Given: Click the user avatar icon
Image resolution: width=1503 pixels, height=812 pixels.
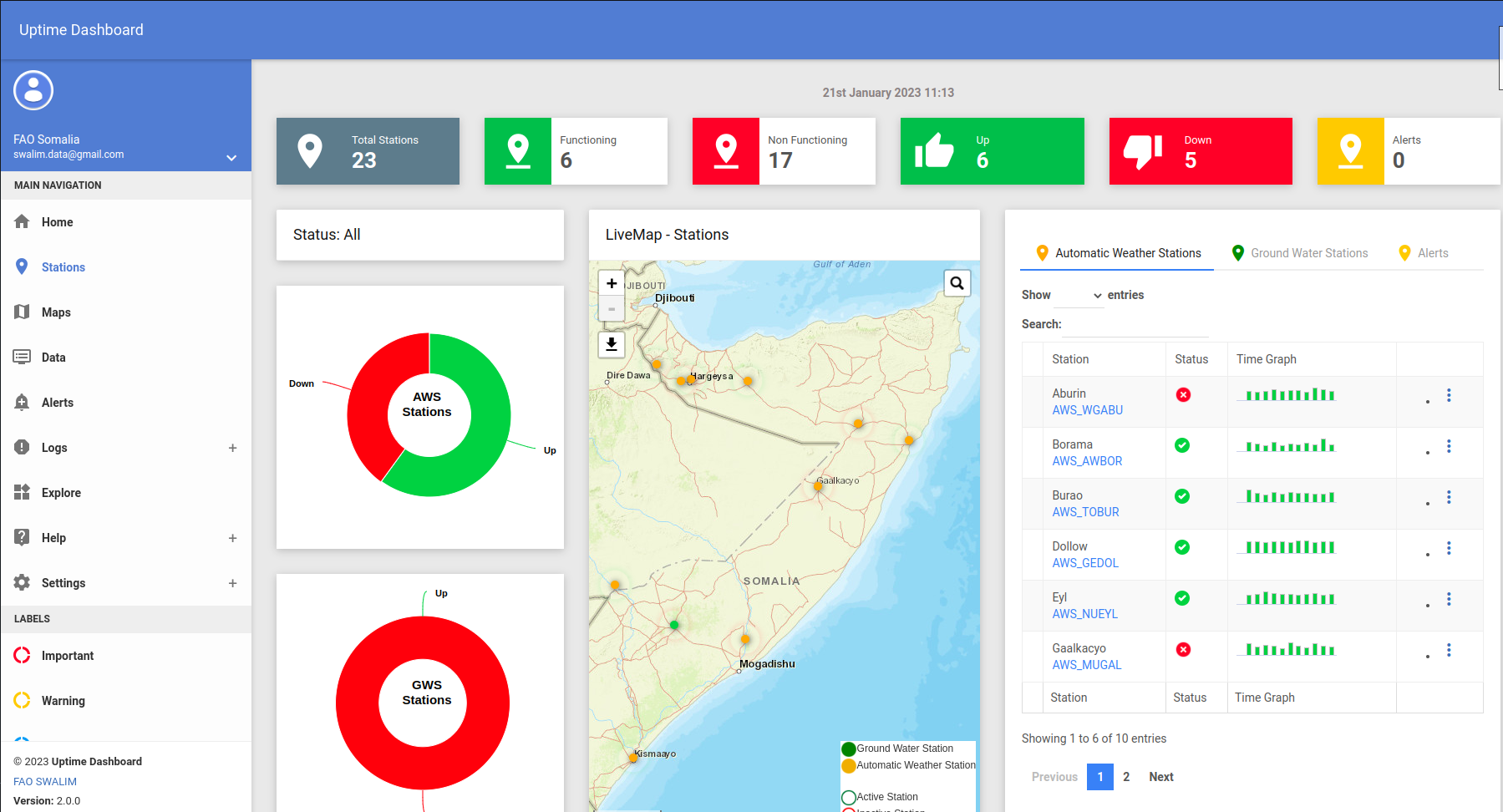Looking at the screenshot, I should (x=33, y=89).
